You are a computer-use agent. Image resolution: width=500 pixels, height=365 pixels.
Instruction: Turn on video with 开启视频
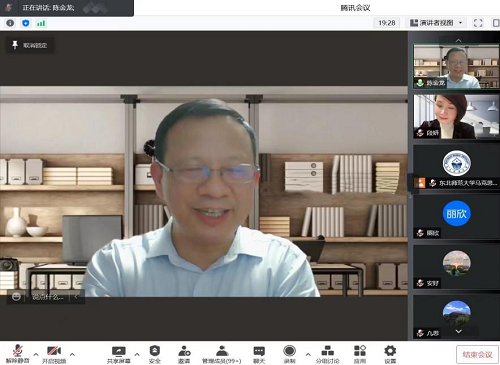tap(54, 354)
